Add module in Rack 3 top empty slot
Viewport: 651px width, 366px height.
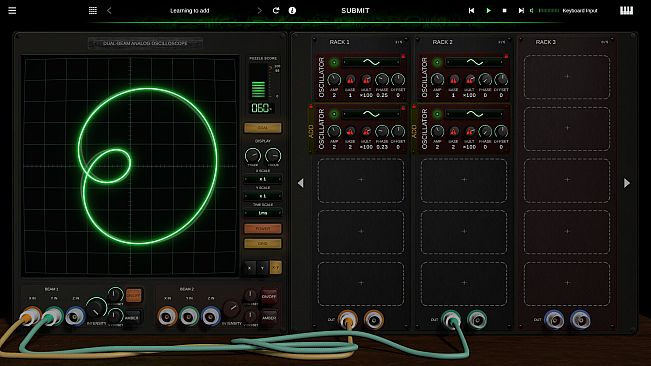567,76
